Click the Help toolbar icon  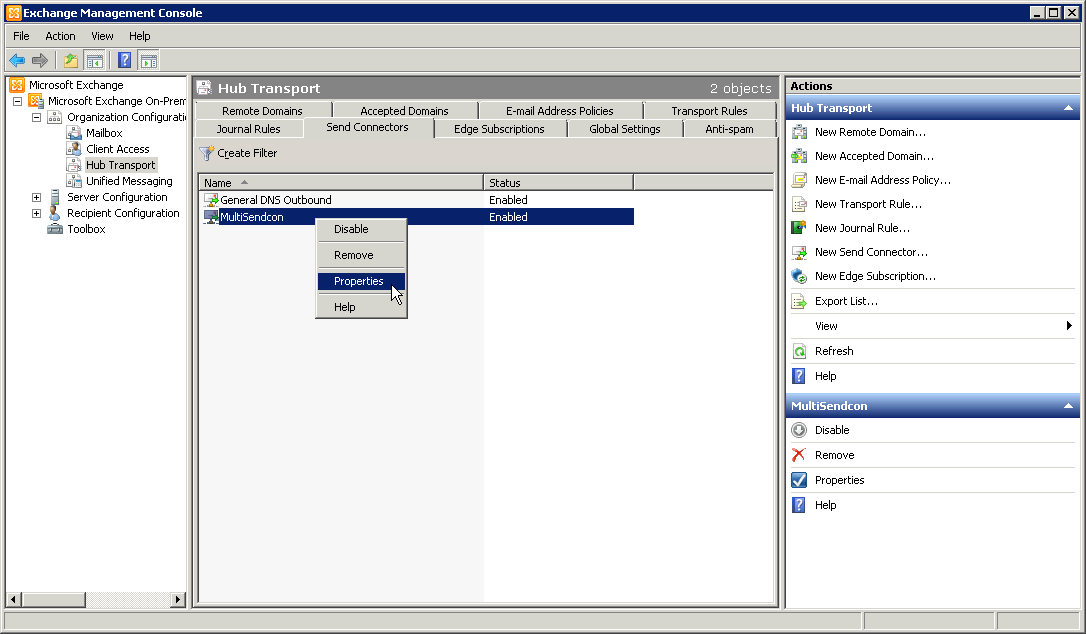pyautogui.click(x=123, y=60)
